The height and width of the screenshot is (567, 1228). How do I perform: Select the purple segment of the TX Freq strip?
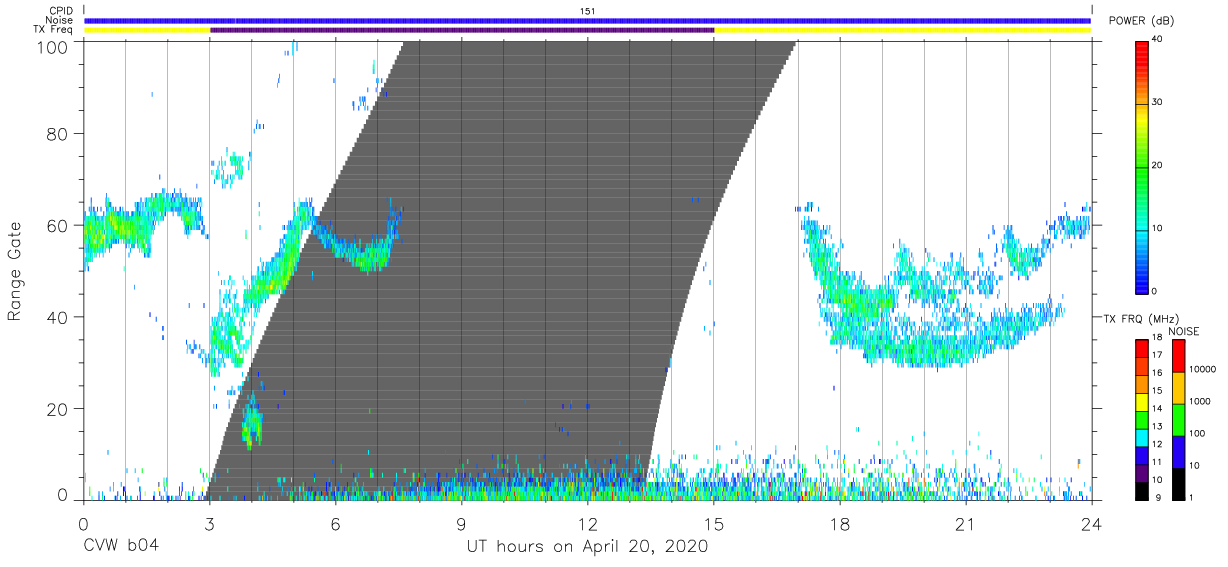tap(462, 30)
